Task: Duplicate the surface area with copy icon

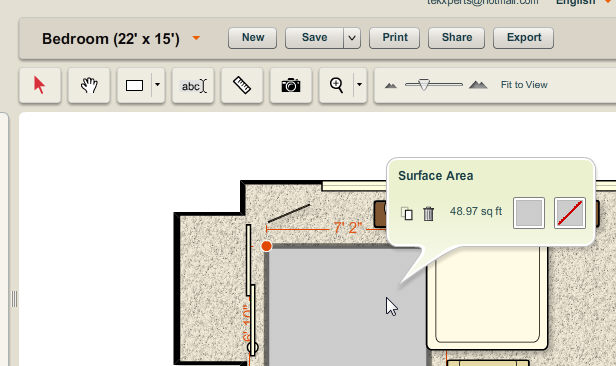Action: coord(407,214)
